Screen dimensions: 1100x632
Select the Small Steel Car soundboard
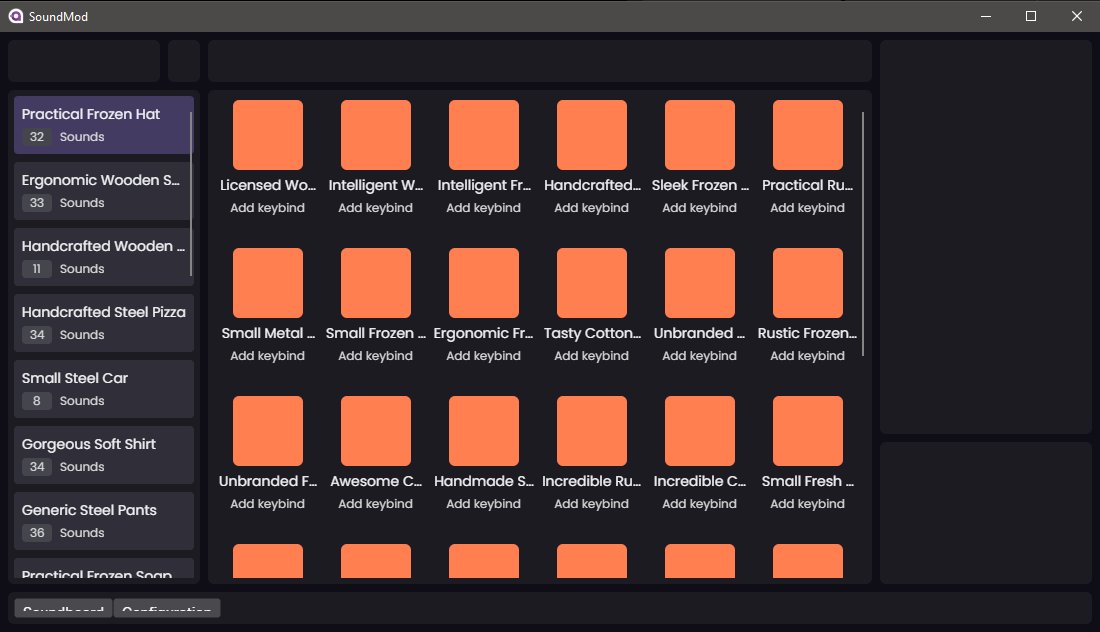104,389
